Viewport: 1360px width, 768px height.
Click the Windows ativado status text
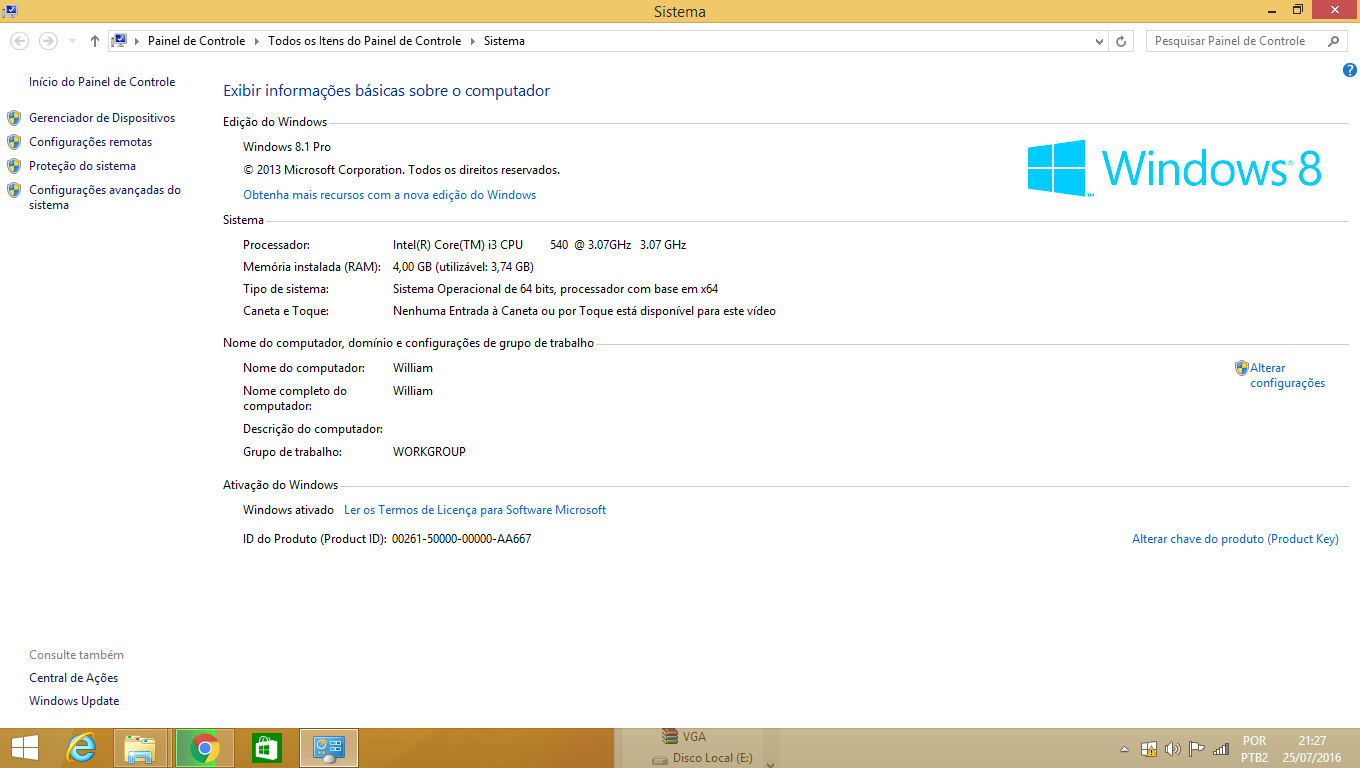(288, 510)
